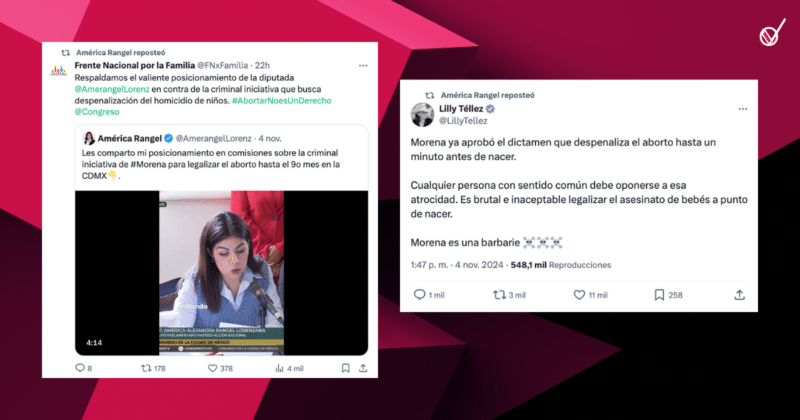Play the América Rangel video thumbnail
The width and height of the screenshot is (800, 420).
(x=221, y=273)
